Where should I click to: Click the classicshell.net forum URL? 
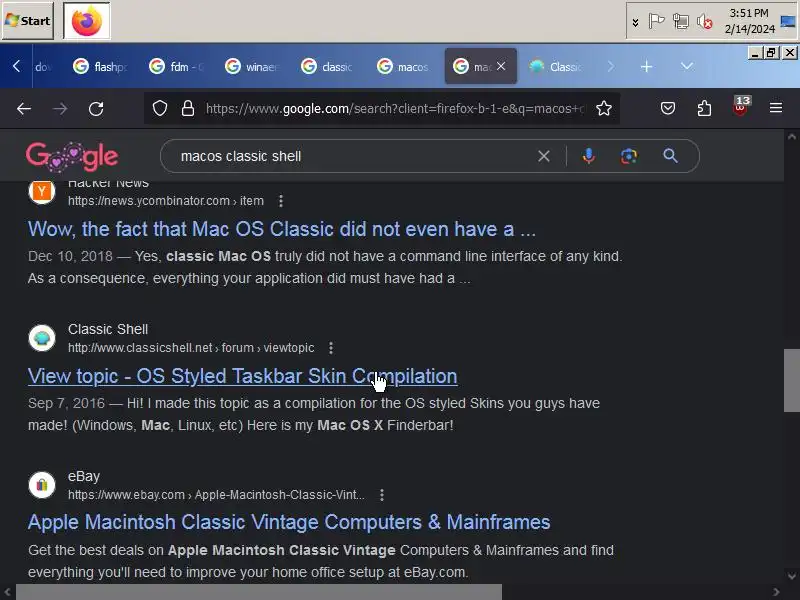191,348
